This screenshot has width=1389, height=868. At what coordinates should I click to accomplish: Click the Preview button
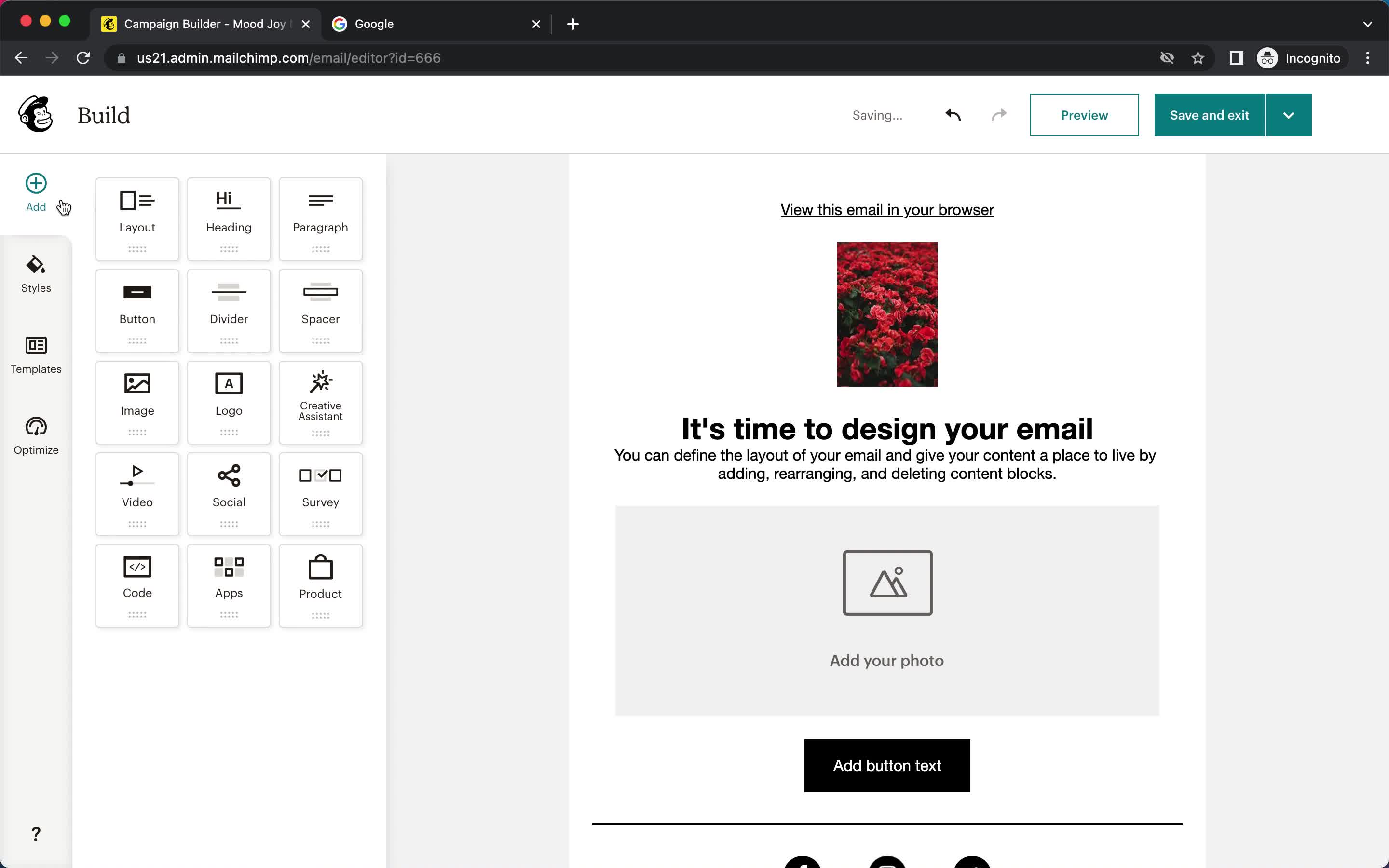1084,115
